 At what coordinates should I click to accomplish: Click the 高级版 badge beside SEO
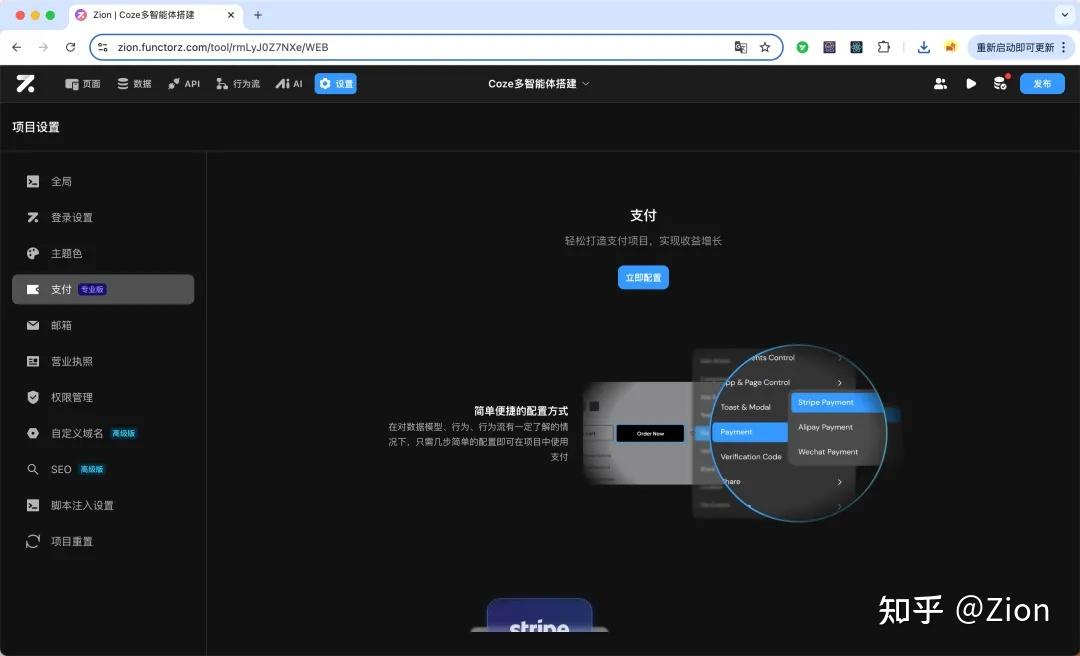(x=92, y=469)
